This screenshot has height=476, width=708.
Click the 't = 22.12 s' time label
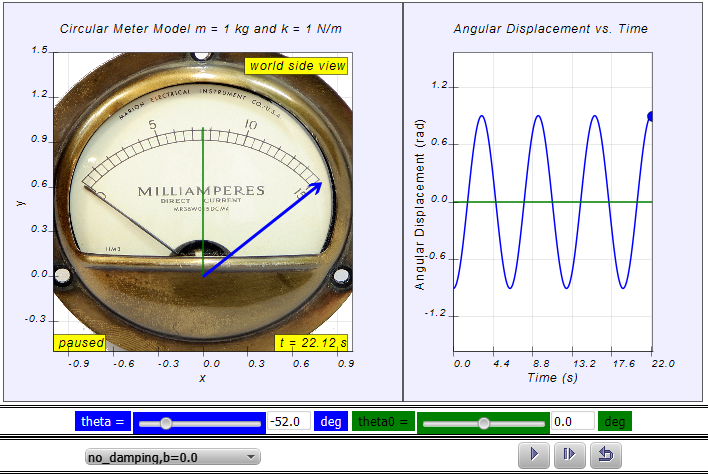(x=312, y=343)
